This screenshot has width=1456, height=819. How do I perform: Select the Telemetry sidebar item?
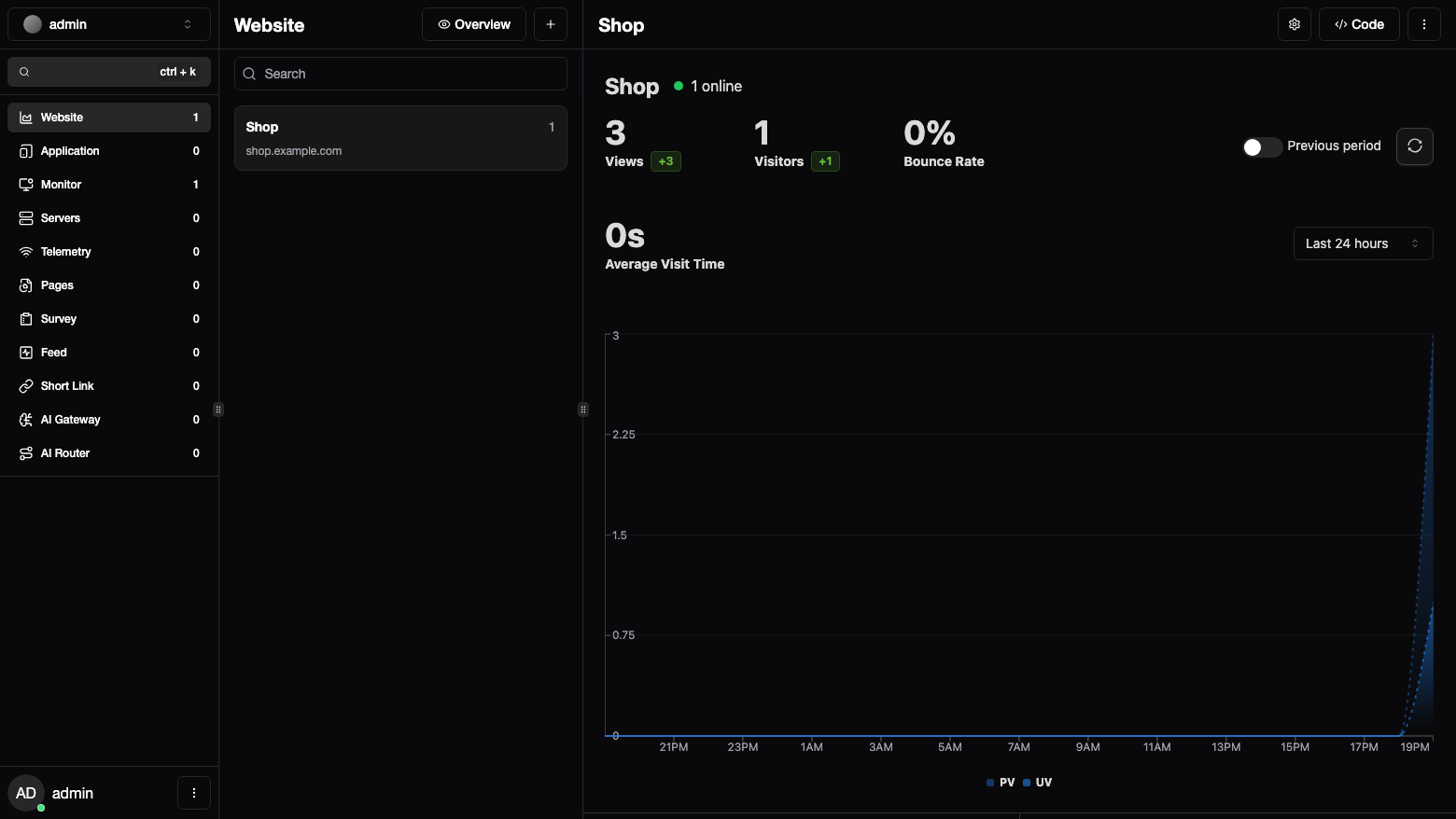pos(109,252)
